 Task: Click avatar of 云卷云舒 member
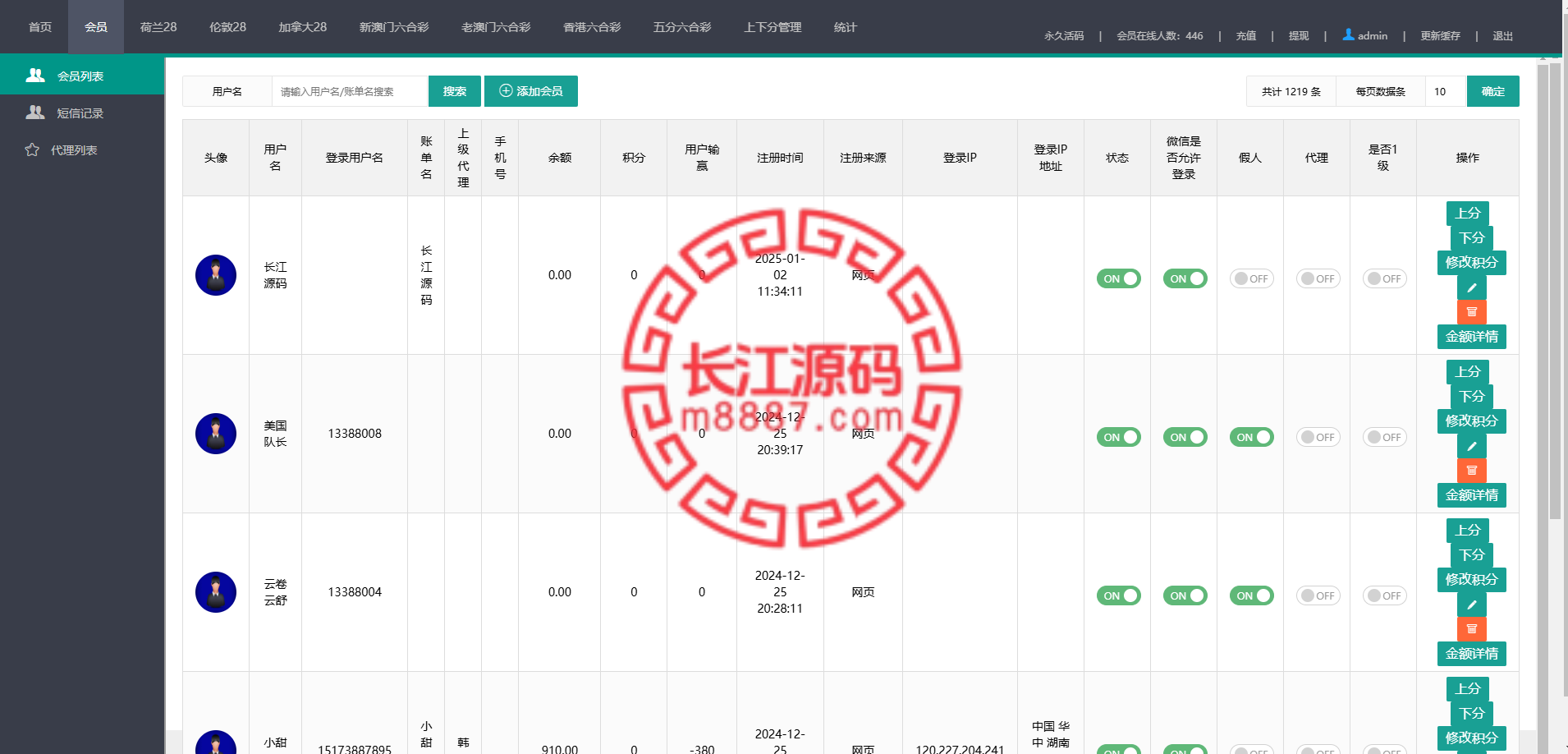pyautogui.click(x=216, y=592)
